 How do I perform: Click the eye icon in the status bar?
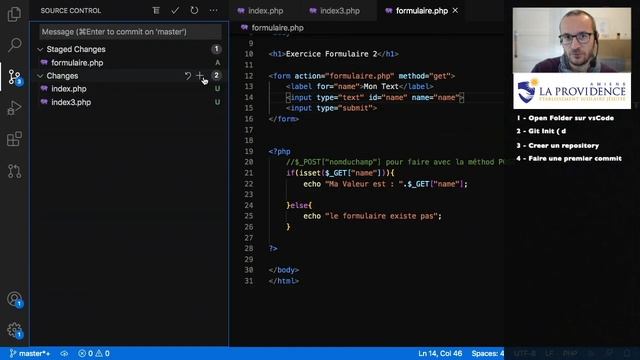[64, 353]
